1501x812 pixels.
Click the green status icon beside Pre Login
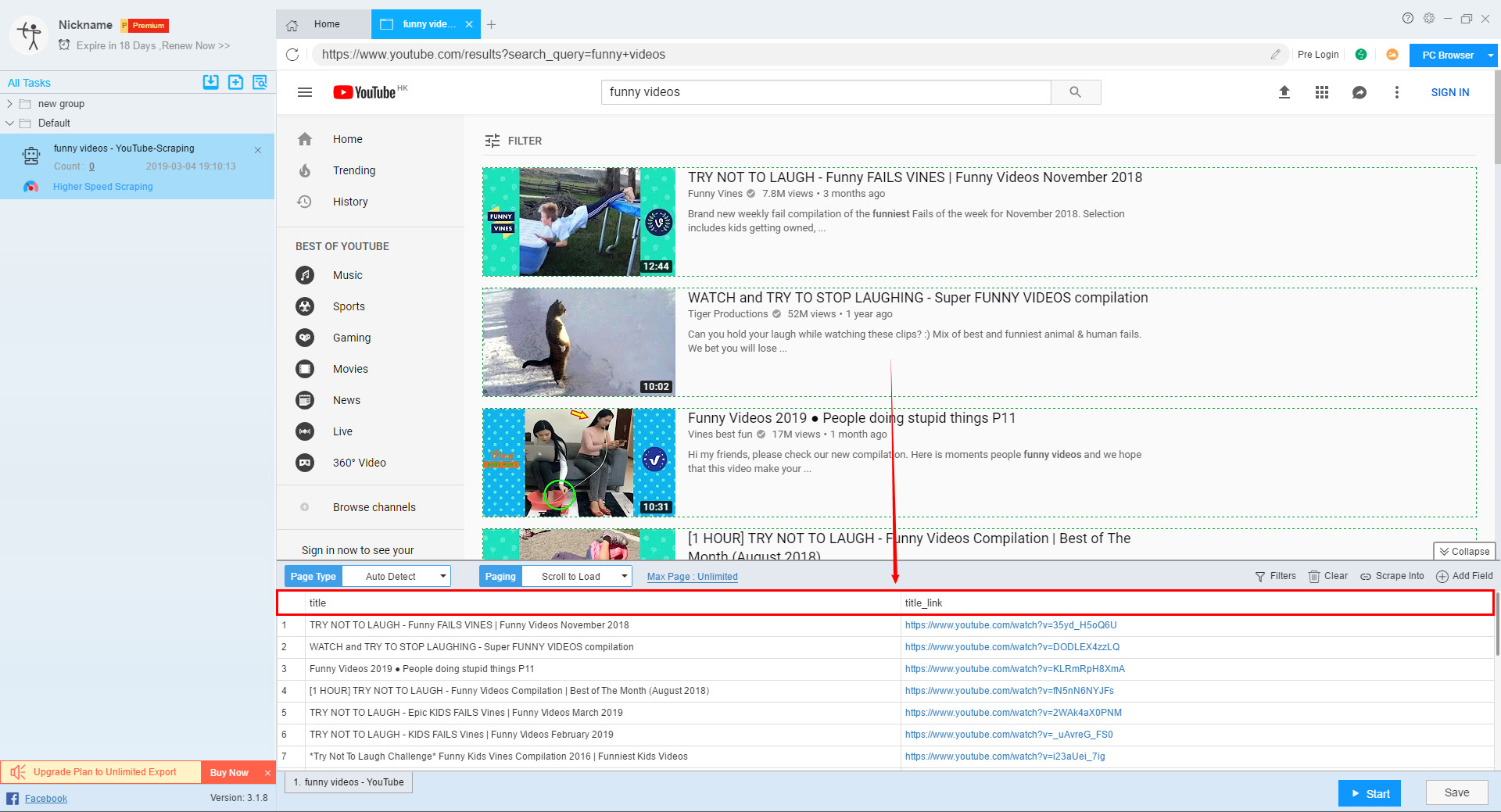(x=1361, y=55)
